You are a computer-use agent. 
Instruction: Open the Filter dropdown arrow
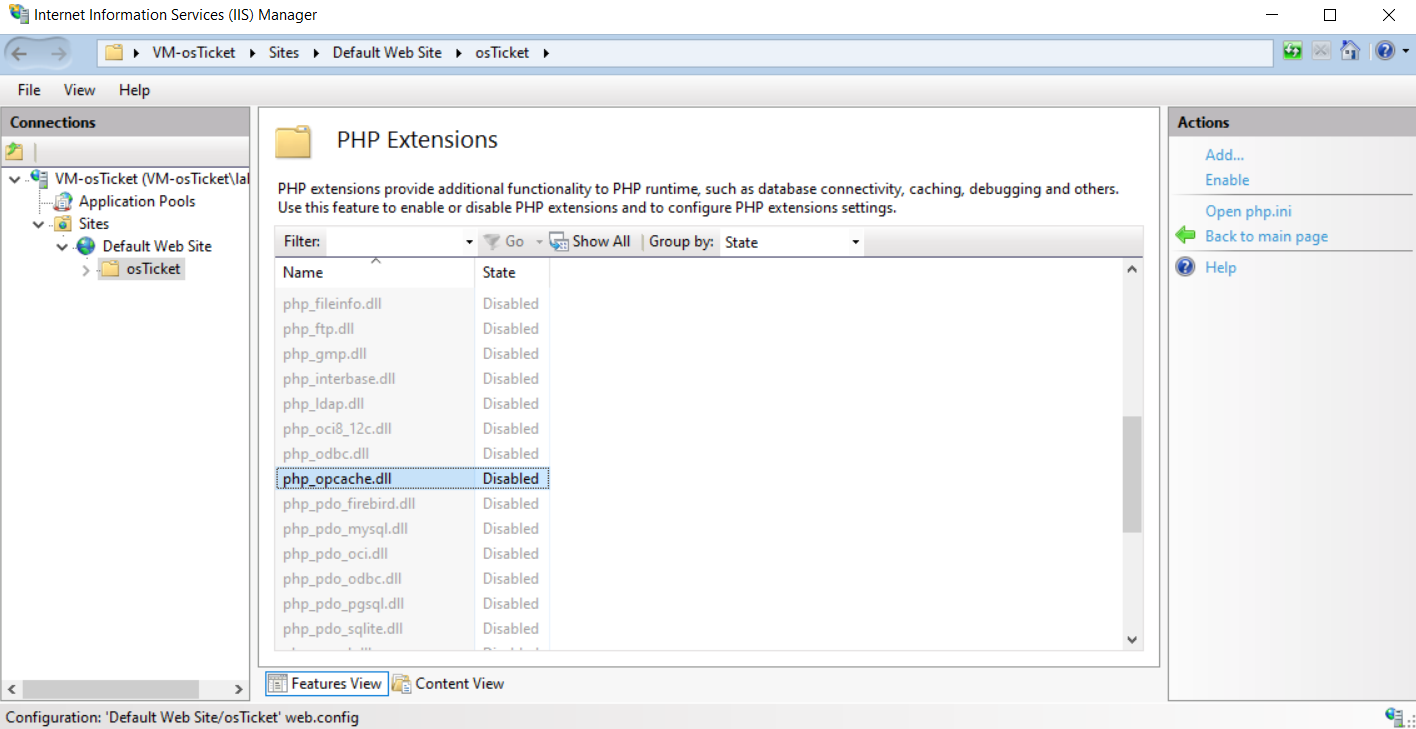469,242
